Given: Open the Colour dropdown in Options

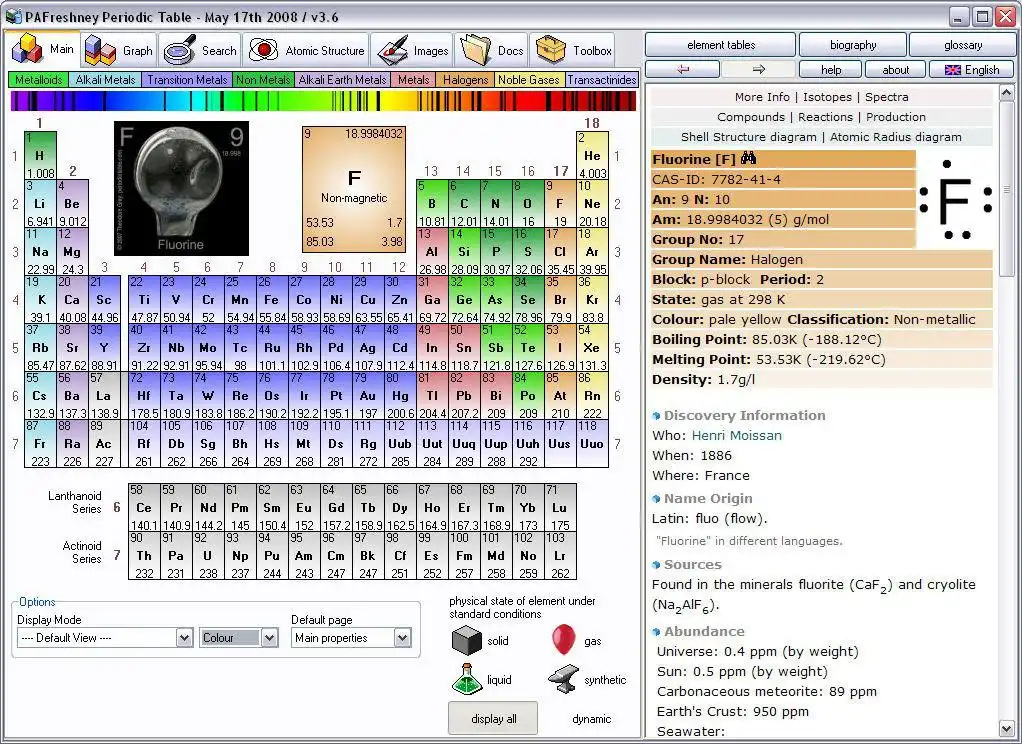Looking at the screenshot, I should click(x=269, y=638).
